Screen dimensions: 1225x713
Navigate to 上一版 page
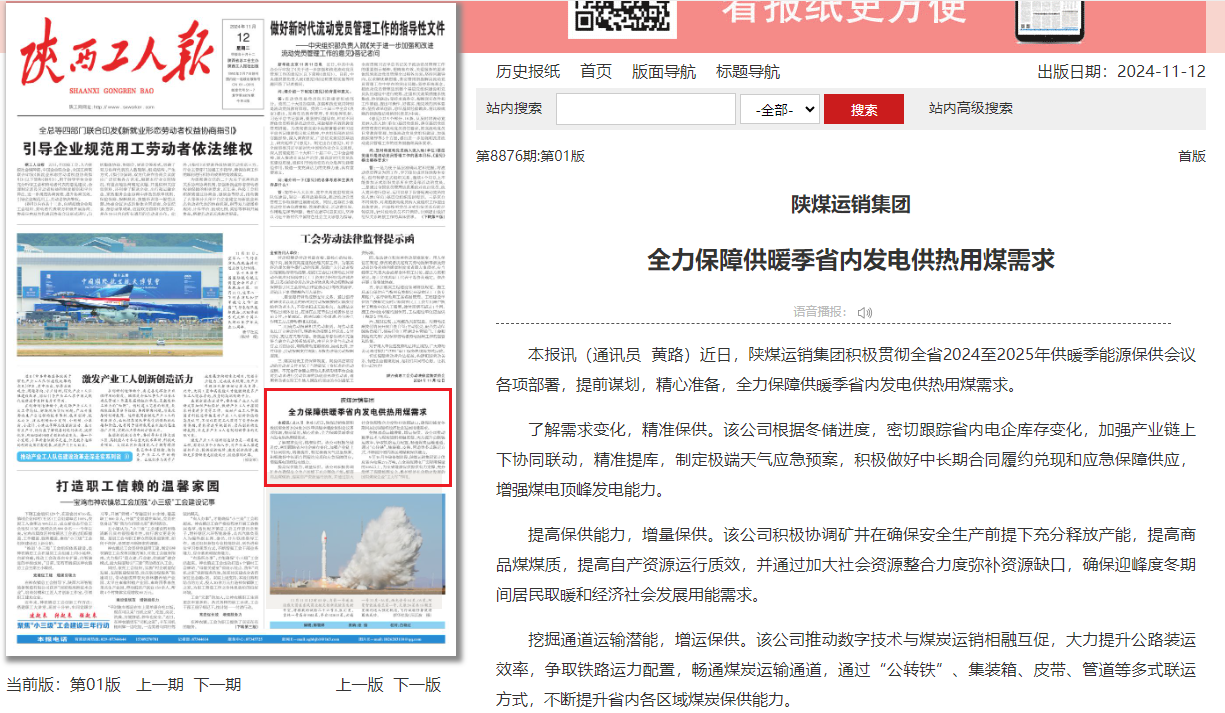[x=360, y=684]
